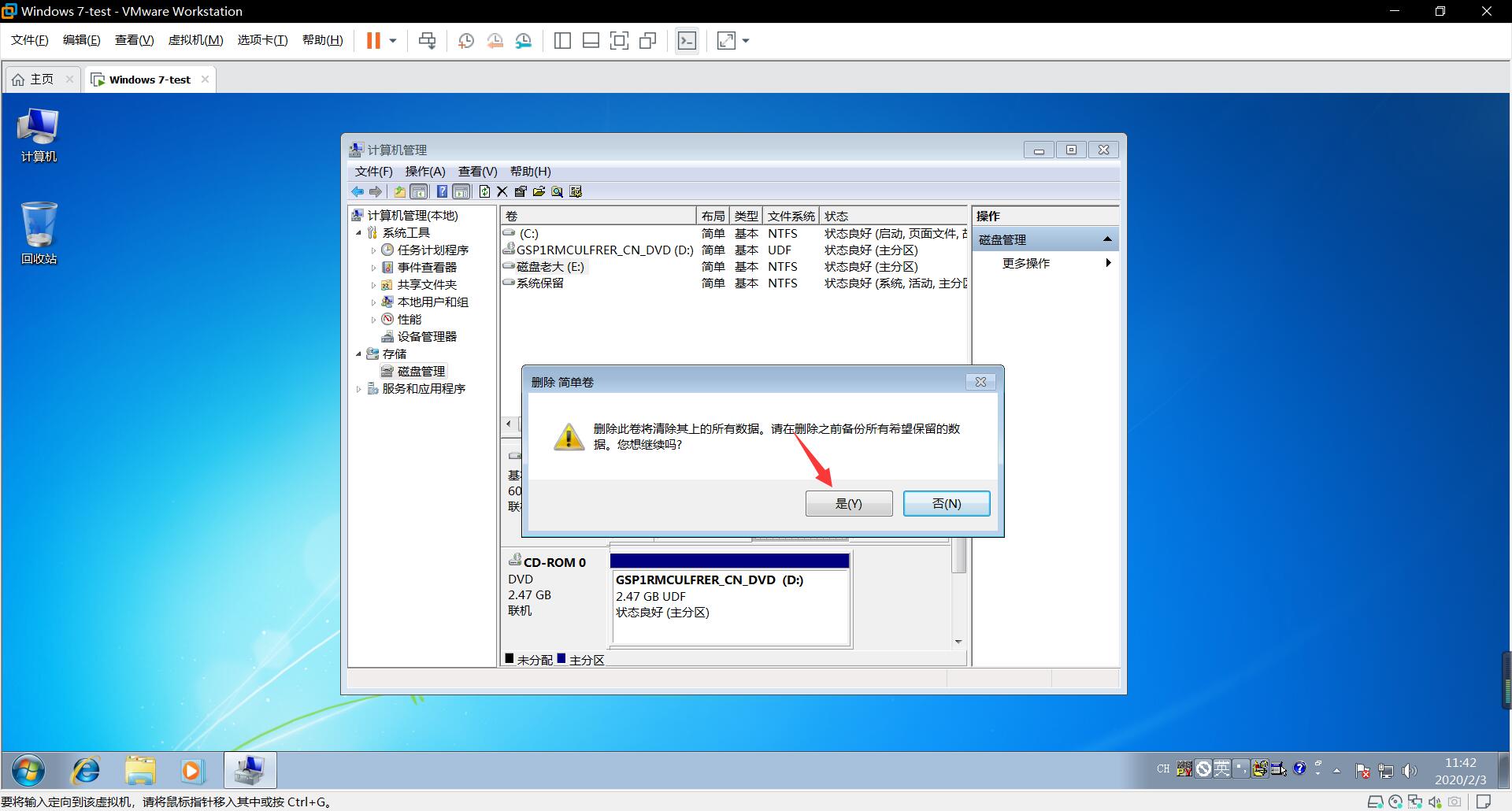Select the GSP1RMCULFRER_CN_DVD (D:) partition block
Image resolution: width=1512 pixels, height=811 pixels.
[x=730, y=599]
